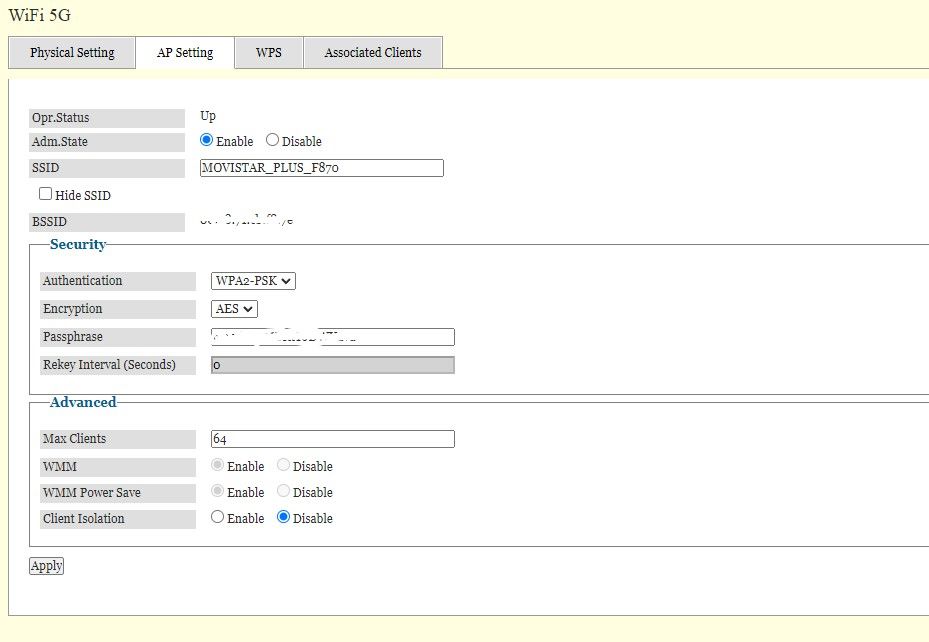Click the Rekey Interval field

(333, 365)
